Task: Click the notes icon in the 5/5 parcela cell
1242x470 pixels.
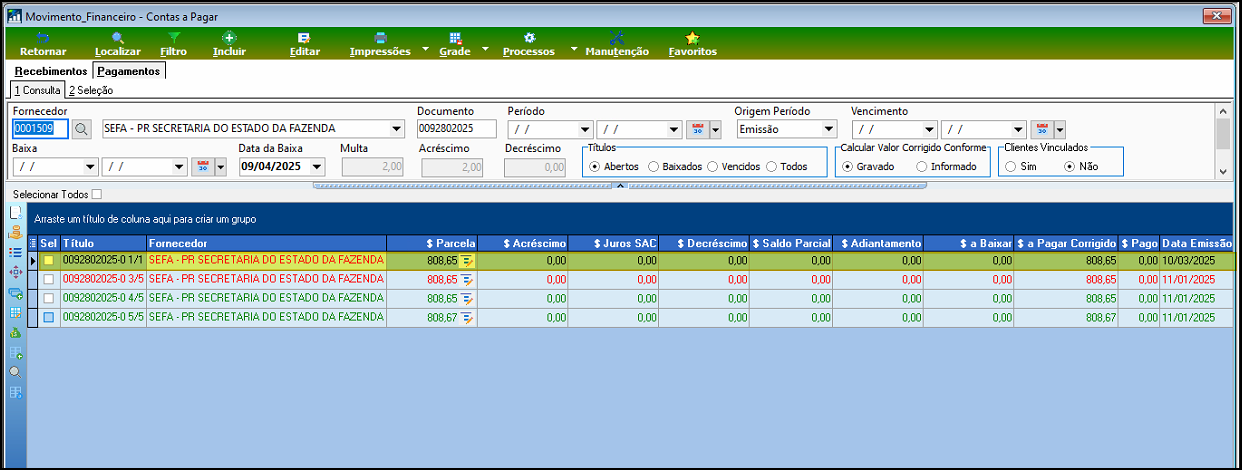Action: coord(467,318)
